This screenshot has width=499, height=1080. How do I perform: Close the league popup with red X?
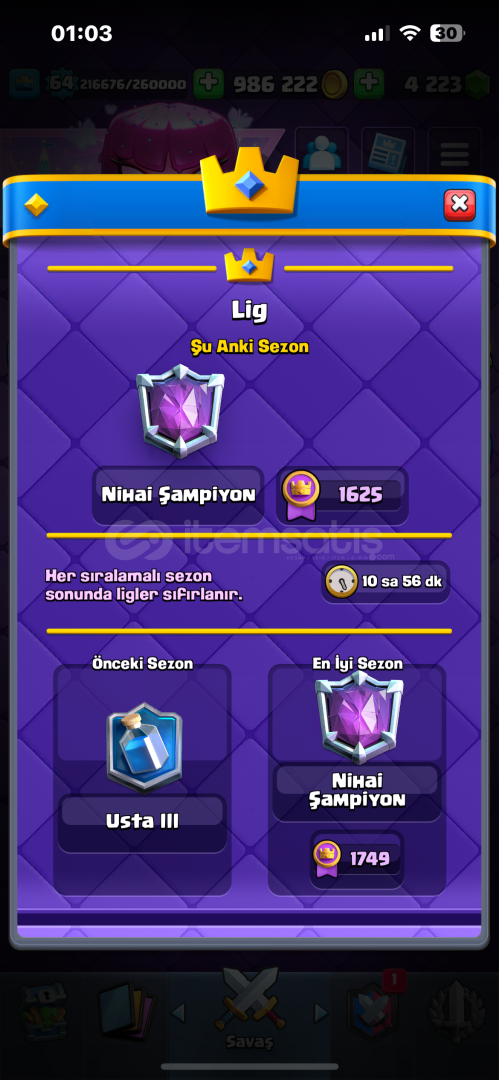[x=459, y=205]
